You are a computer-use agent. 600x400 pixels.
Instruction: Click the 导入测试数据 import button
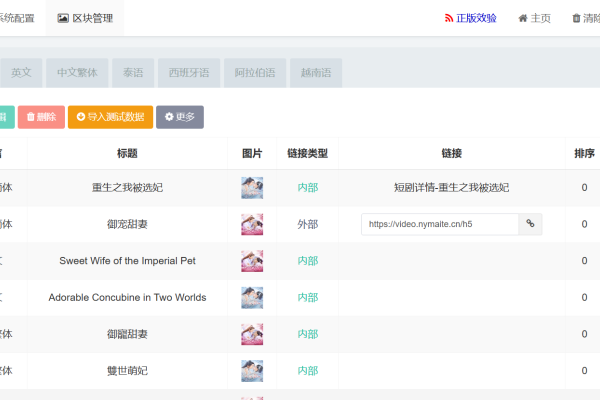coord(110,117)
